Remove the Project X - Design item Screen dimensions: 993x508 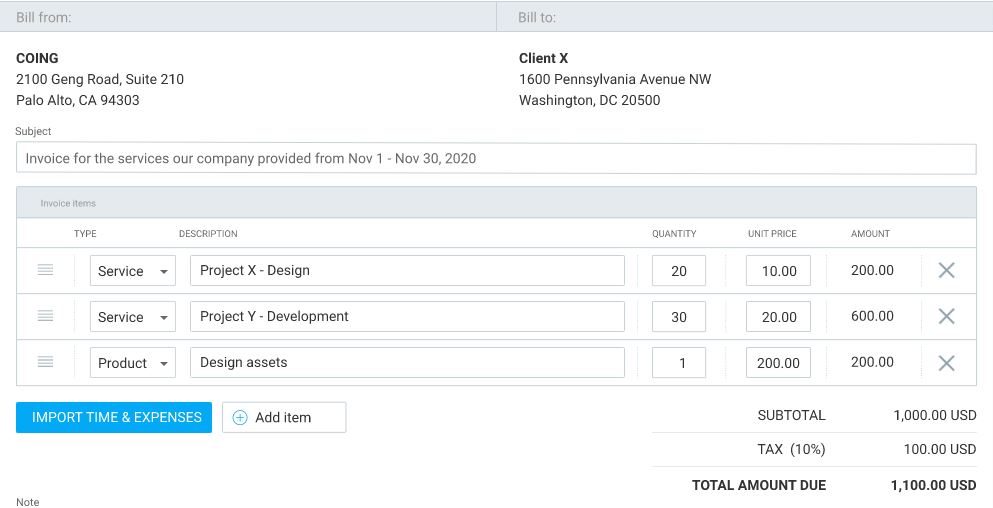tap(946, 270)
